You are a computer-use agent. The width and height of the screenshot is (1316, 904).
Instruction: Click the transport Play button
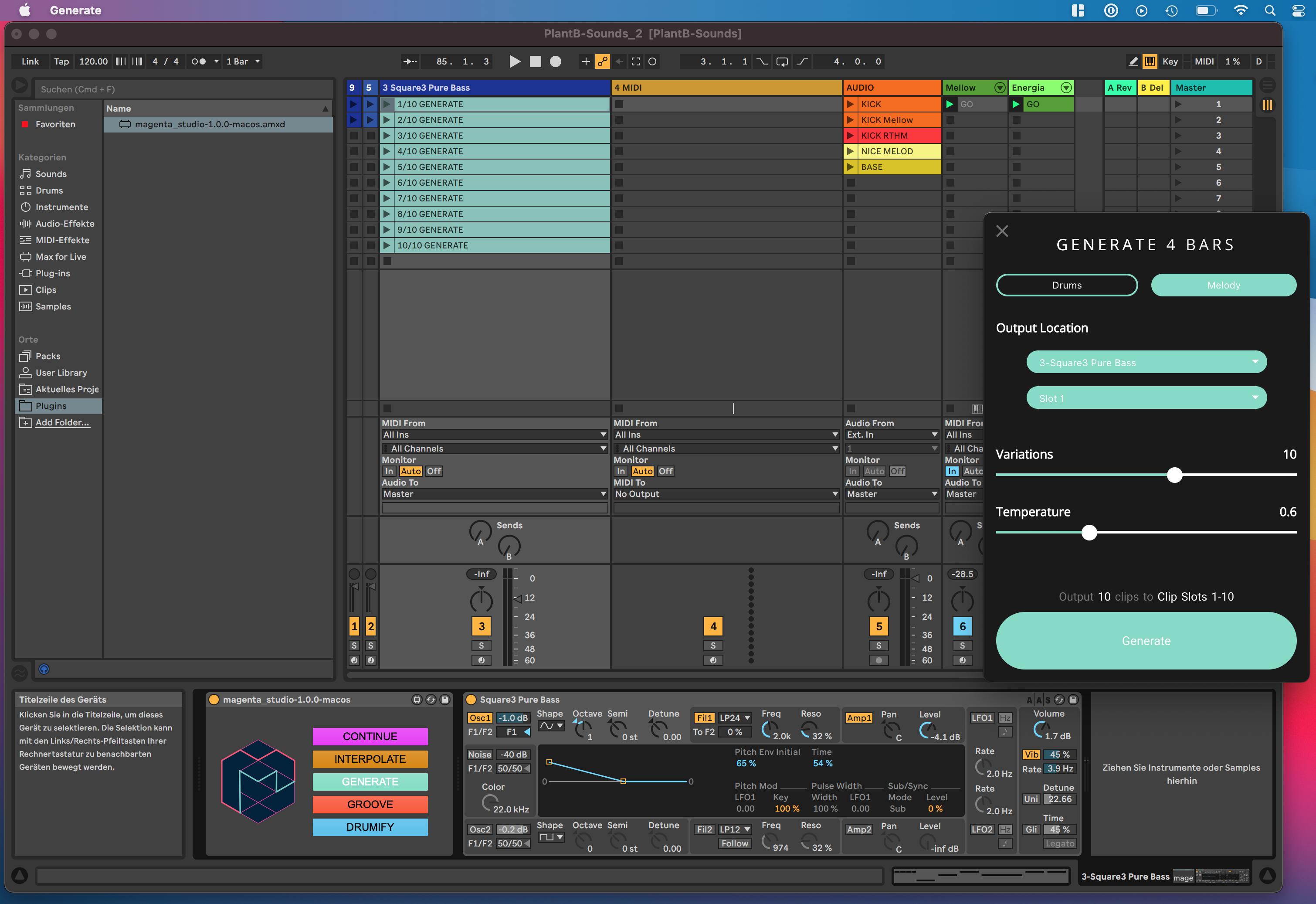514,62
